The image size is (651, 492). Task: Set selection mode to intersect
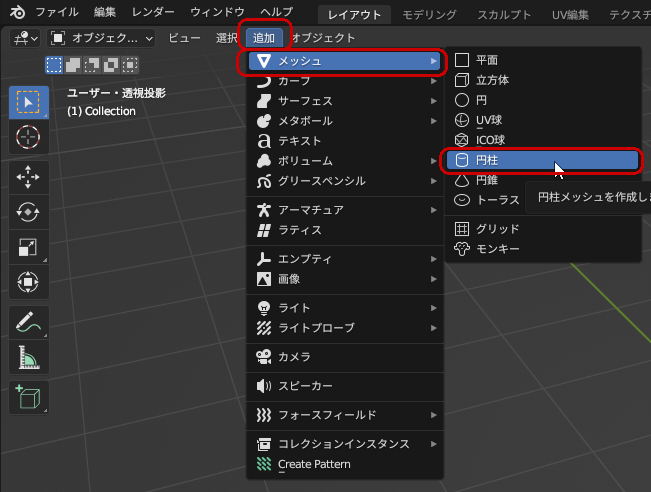pos(130,65)
